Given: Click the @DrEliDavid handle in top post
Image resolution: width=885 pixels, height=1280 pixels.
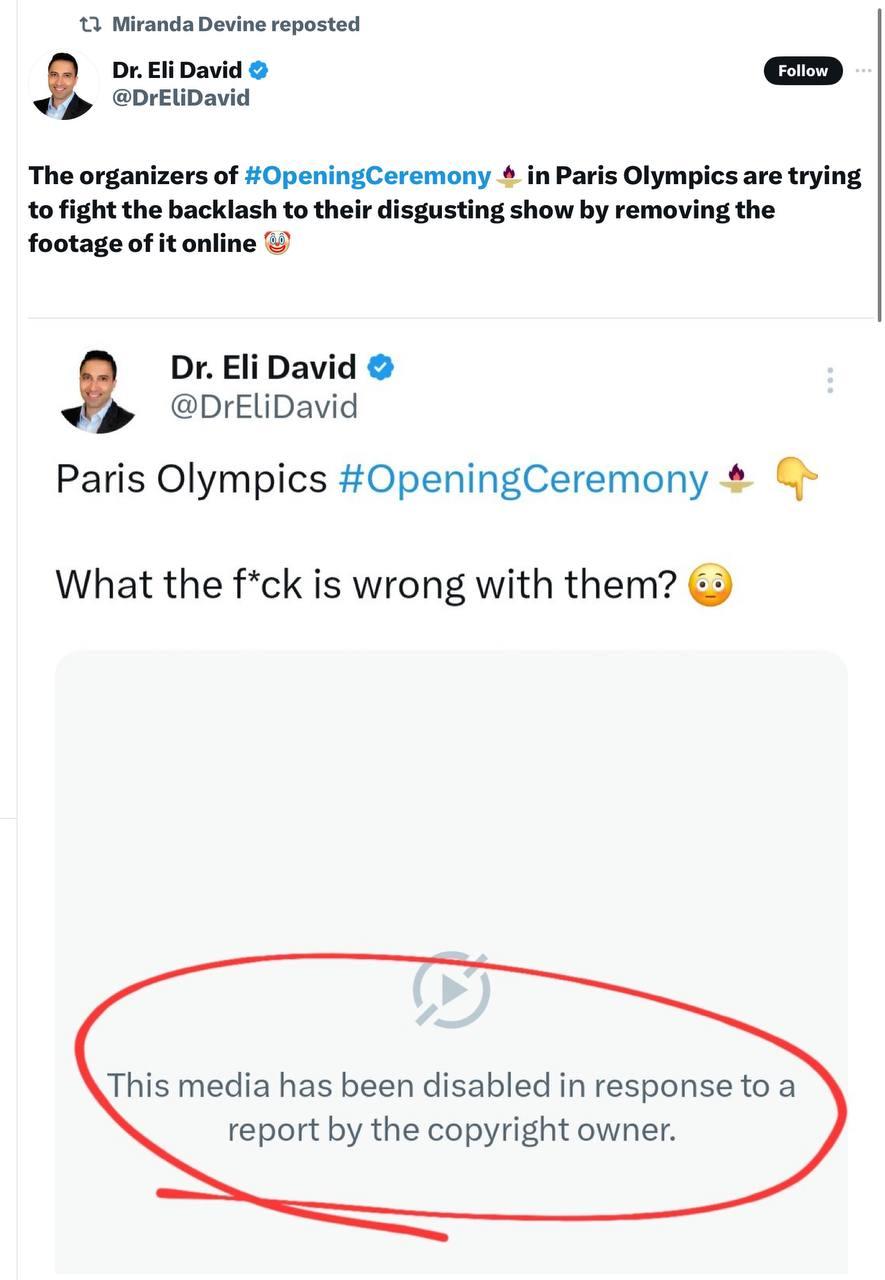Looking at the screenshot, I should coord(181,97).
